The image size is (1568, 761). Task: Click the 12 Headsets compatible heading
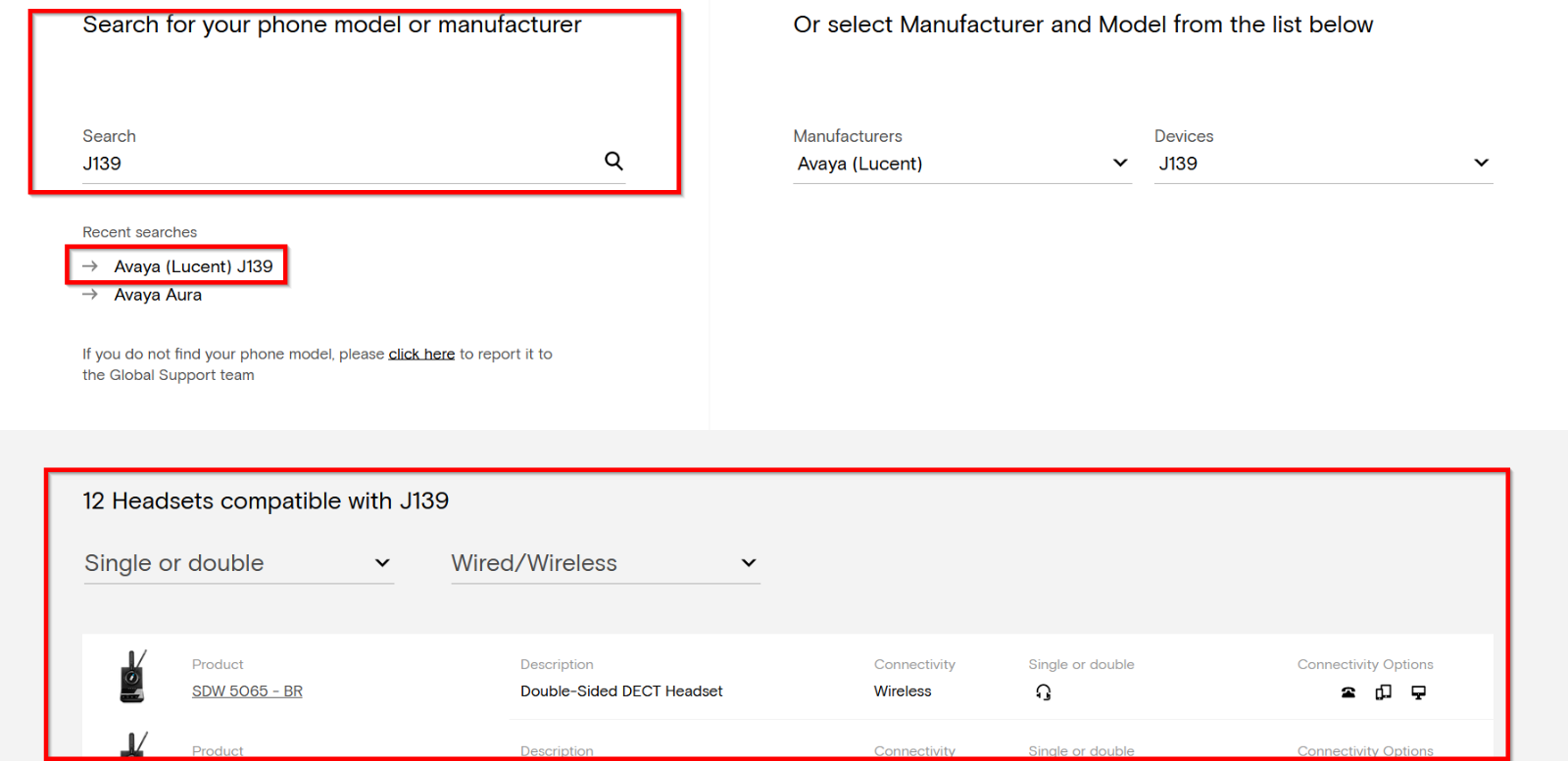coord(266,501)
